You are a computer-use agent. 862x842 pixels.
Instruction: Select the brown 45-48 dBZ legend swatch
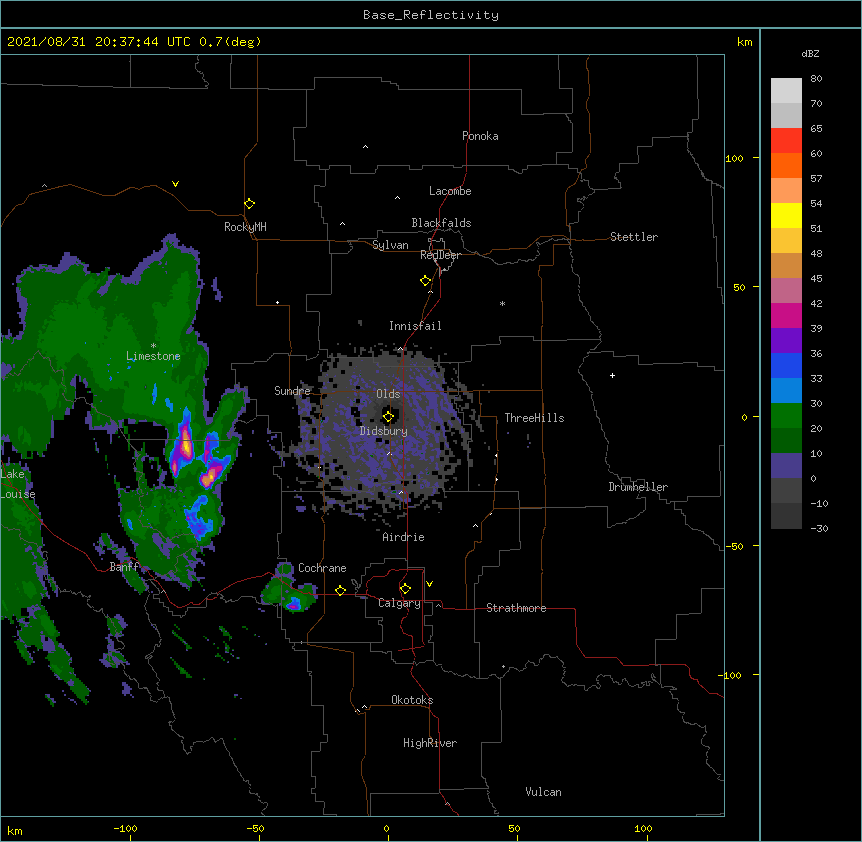click(x=786, y=265)
